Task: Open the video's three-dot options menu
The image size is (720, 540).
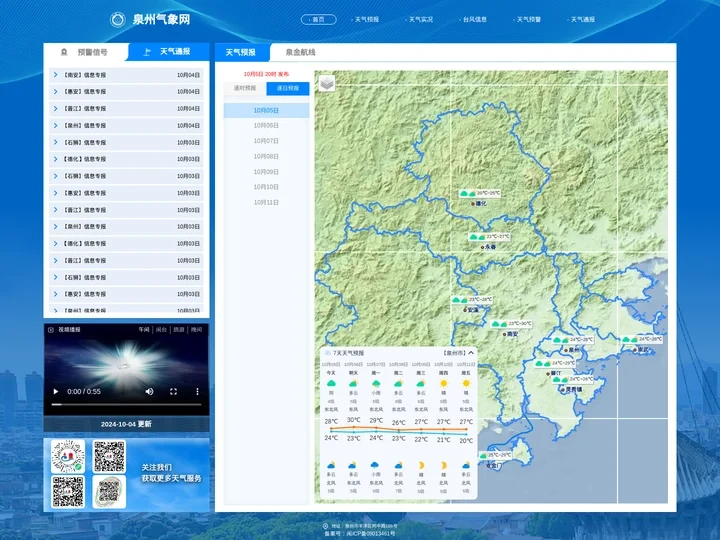Action: (x=197, y=391)
